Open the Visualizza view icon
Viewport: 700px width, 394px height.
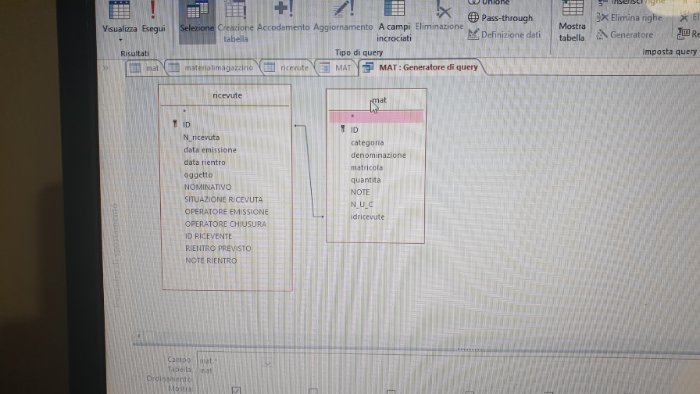(119, 11)
